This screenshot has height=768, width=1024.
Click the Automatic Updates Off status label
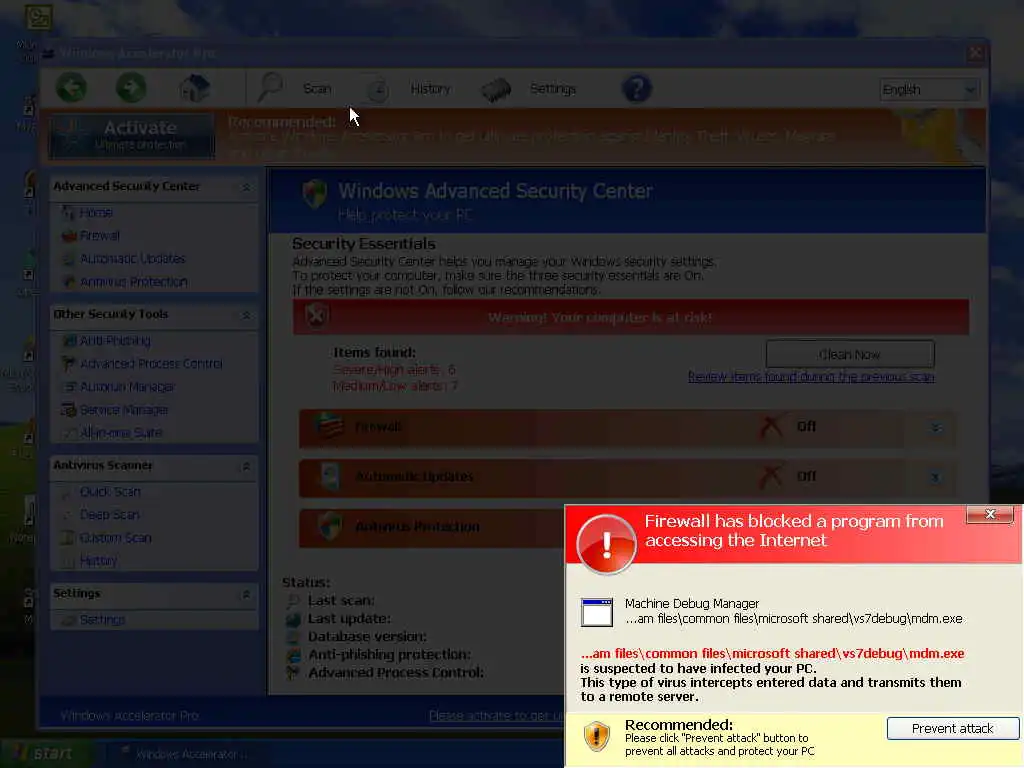point(806,476)
